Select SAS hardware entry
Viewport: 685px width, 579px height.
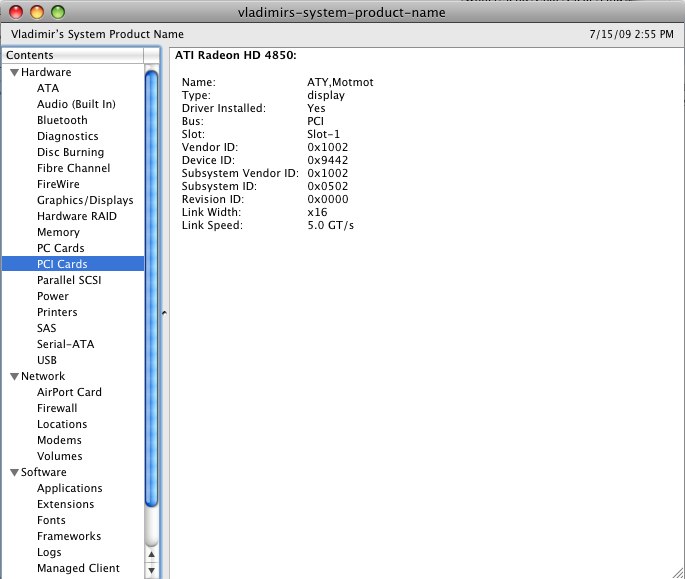[x=47, y=328]
